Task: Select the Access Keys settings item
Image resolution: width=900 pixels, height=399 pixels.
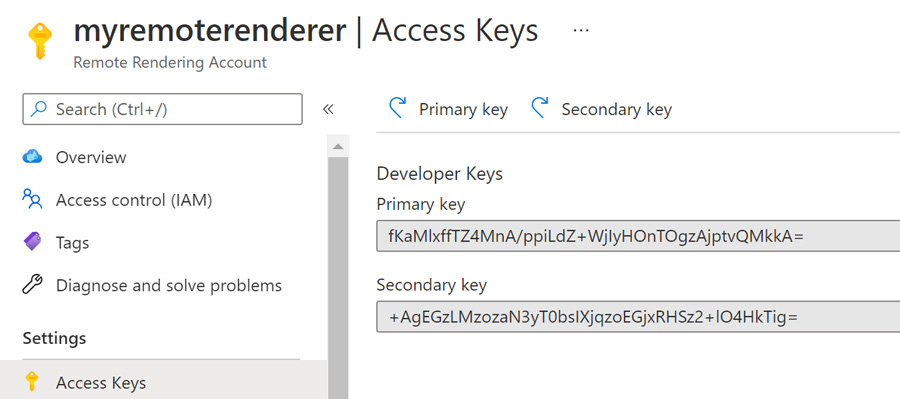Action: pyautogui.click(x=164, y=382)
